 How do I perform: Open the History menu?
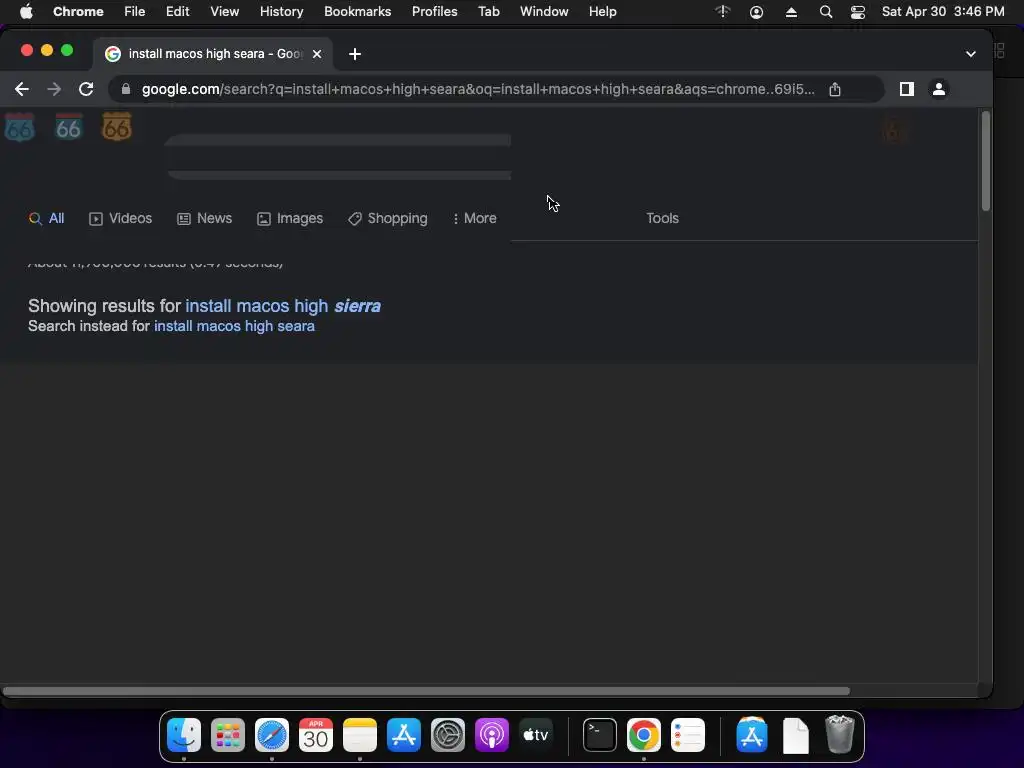[x=281, y=12]
